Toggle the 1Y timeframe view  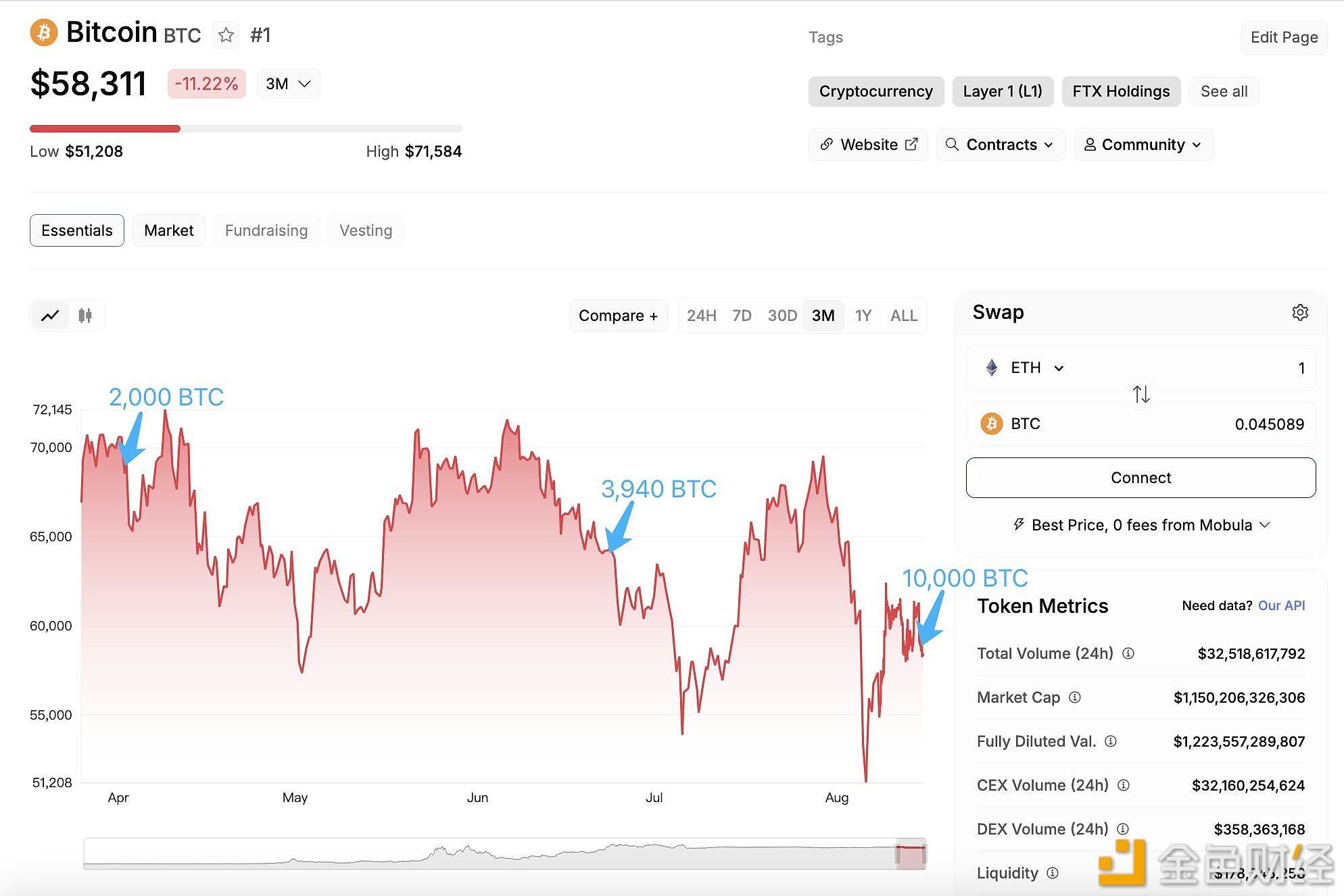coord(862,315)
